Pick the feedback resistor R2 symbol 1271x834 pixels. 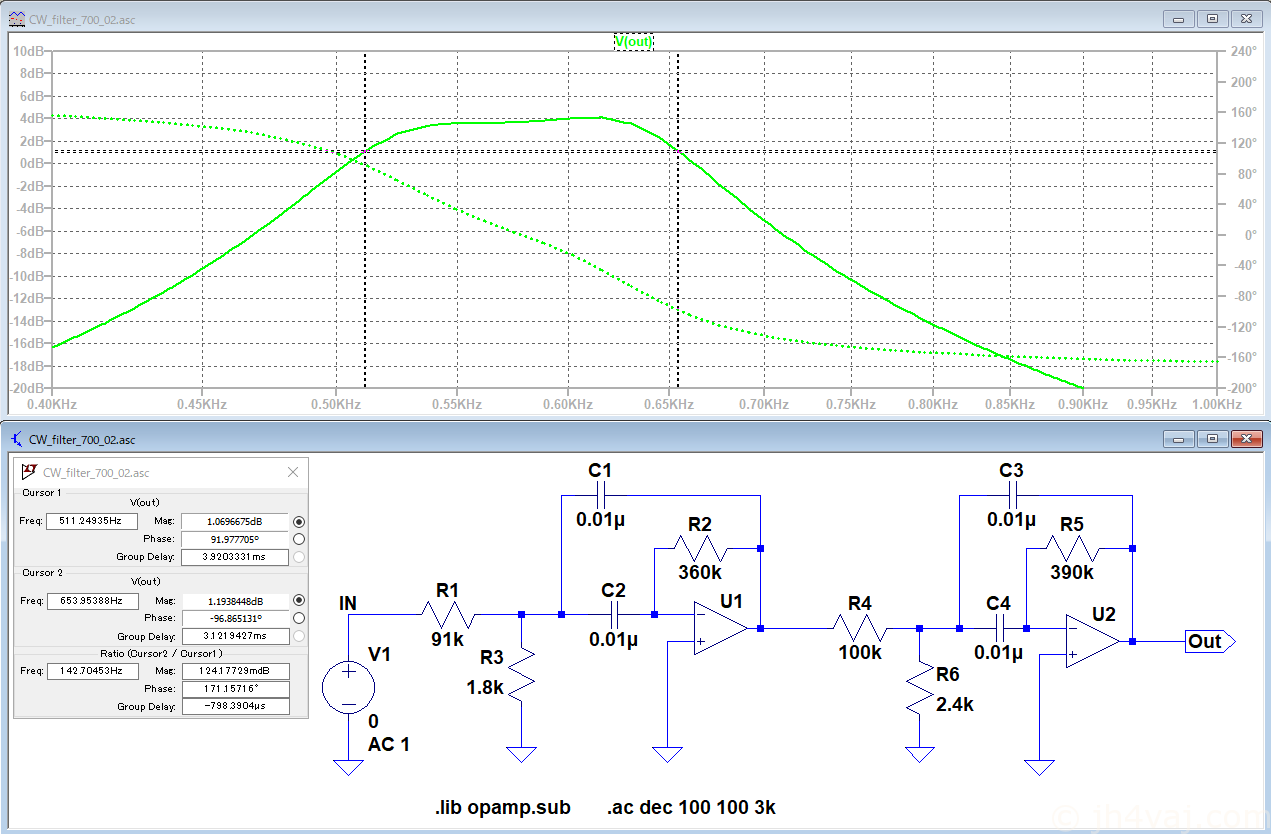click(699, 548)
